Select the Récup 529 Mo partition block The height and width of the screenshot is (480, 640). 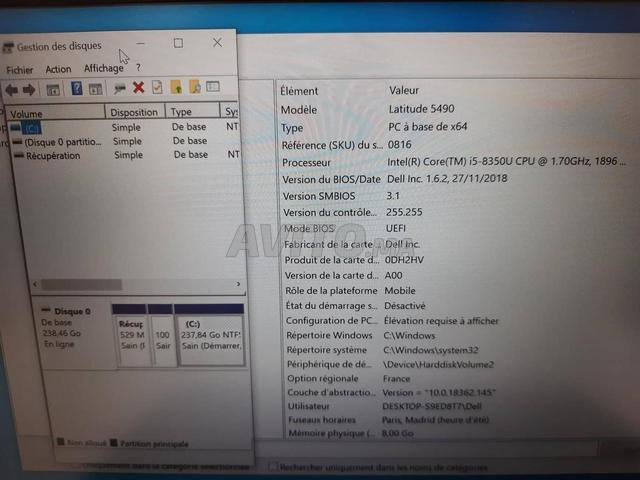[132, 335]
